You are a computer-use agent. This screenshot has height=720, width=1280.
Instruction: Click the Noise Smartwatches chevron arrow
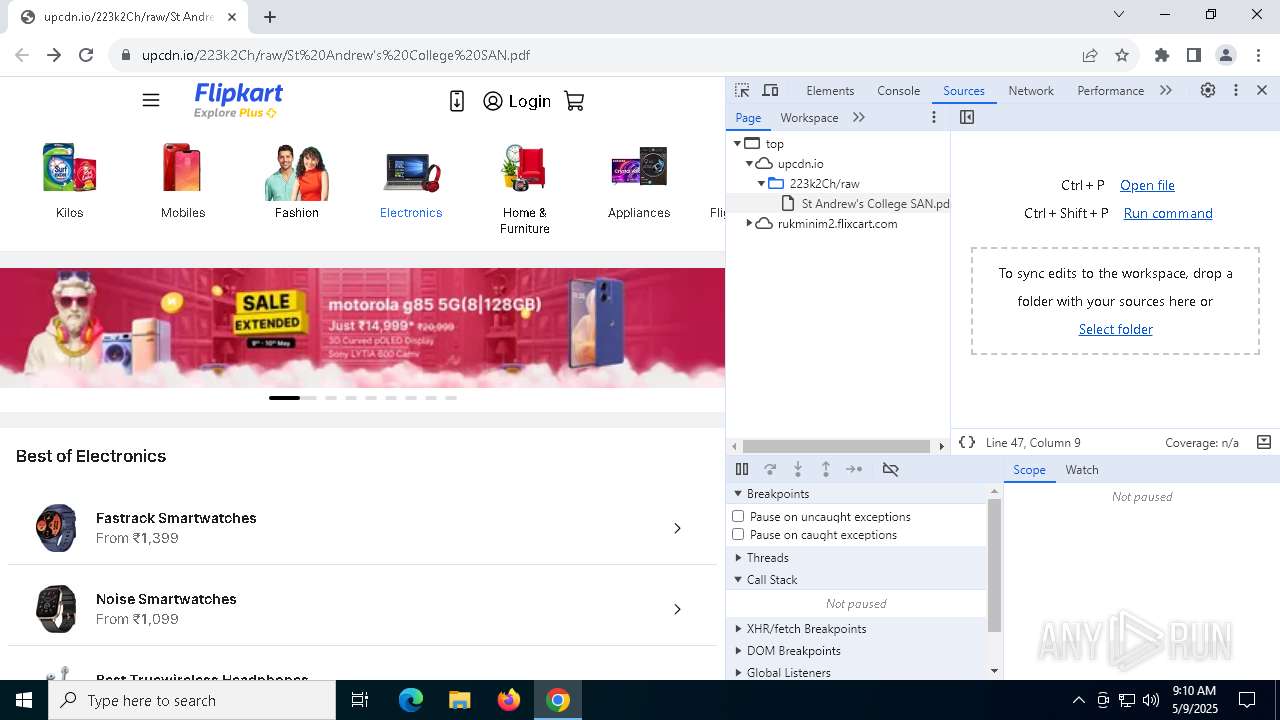coord(677,609)
